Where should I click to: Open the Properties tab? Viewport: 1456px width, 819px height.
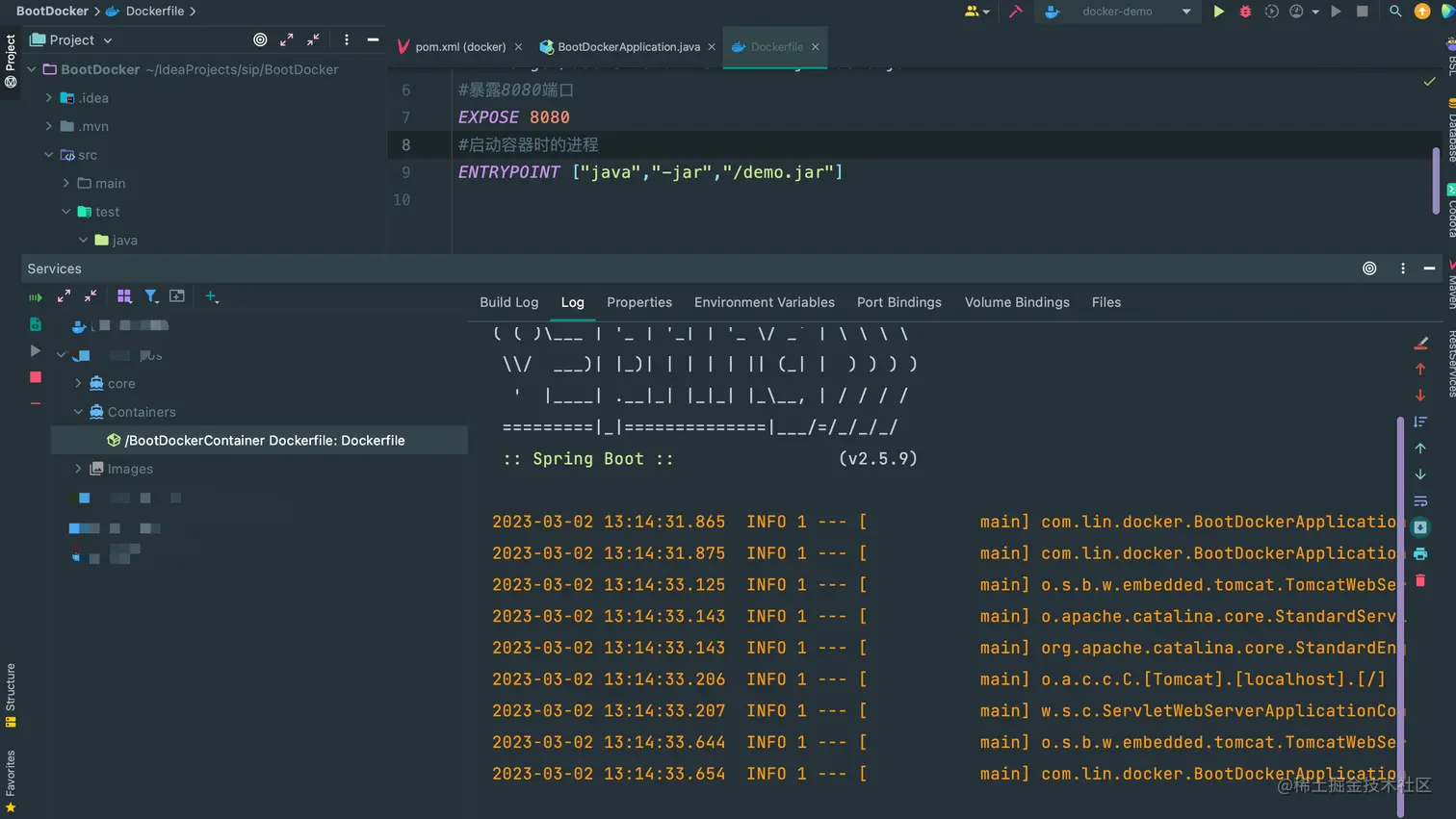point(639,302)
